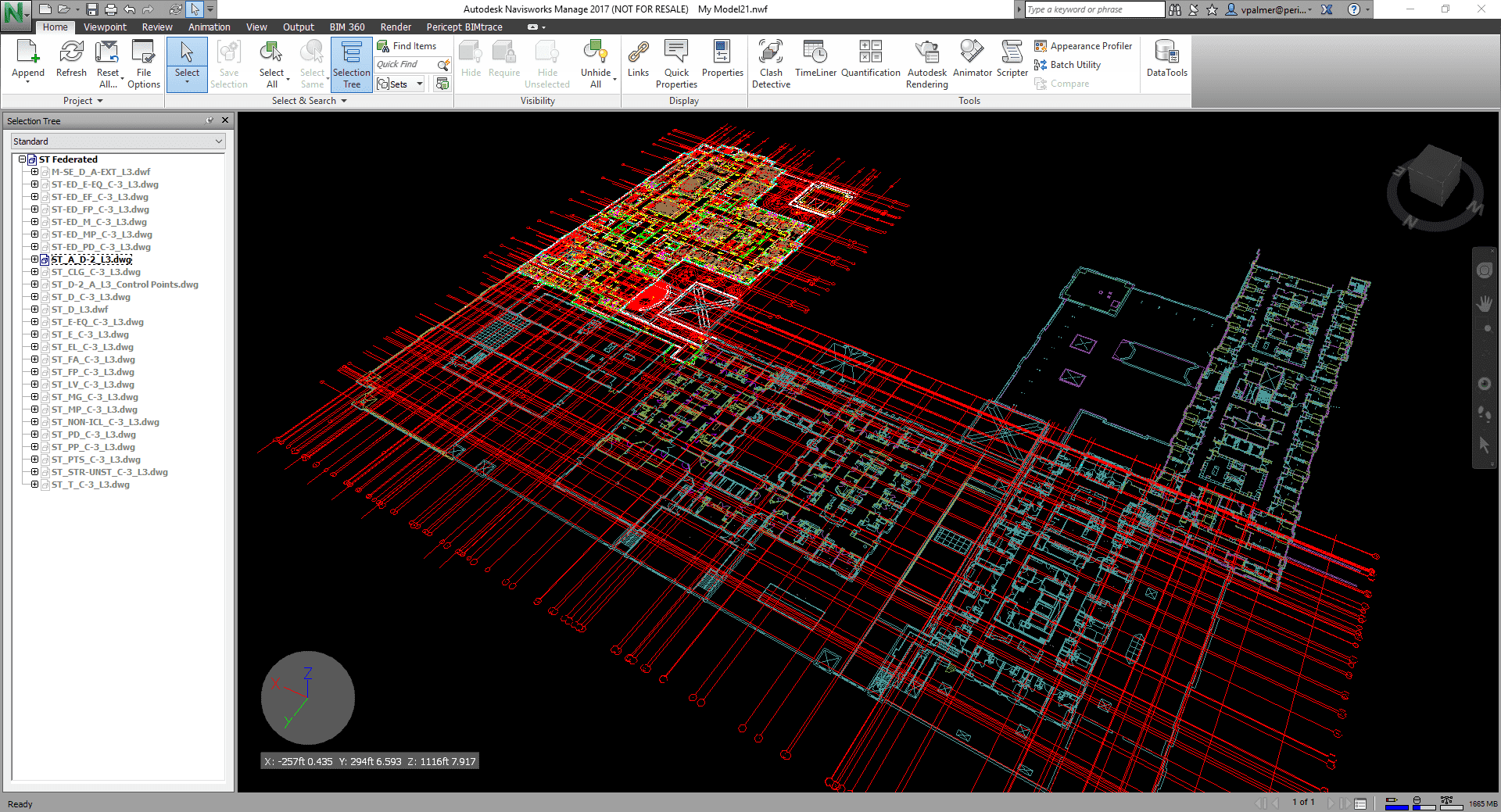Open the Sets dropdown
1501x812 pixels.
point(420,84)
